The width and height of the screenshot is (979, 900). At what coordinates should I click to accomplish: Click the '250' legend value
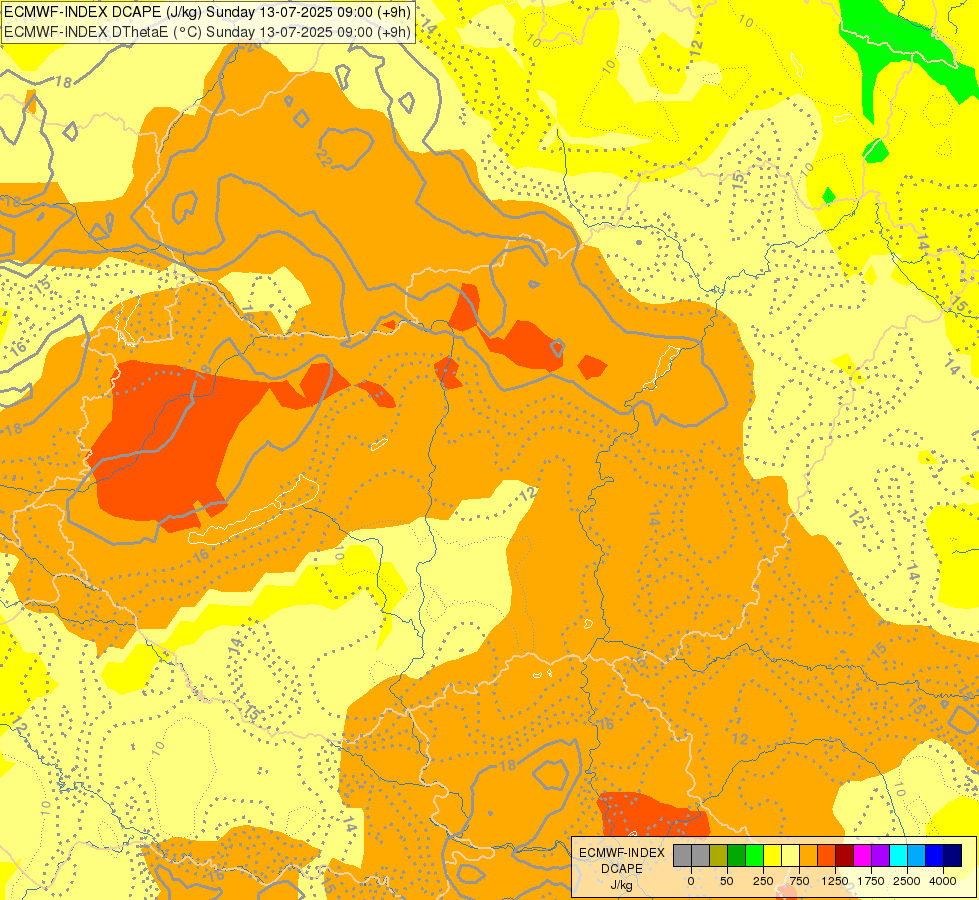click(763, 881)
